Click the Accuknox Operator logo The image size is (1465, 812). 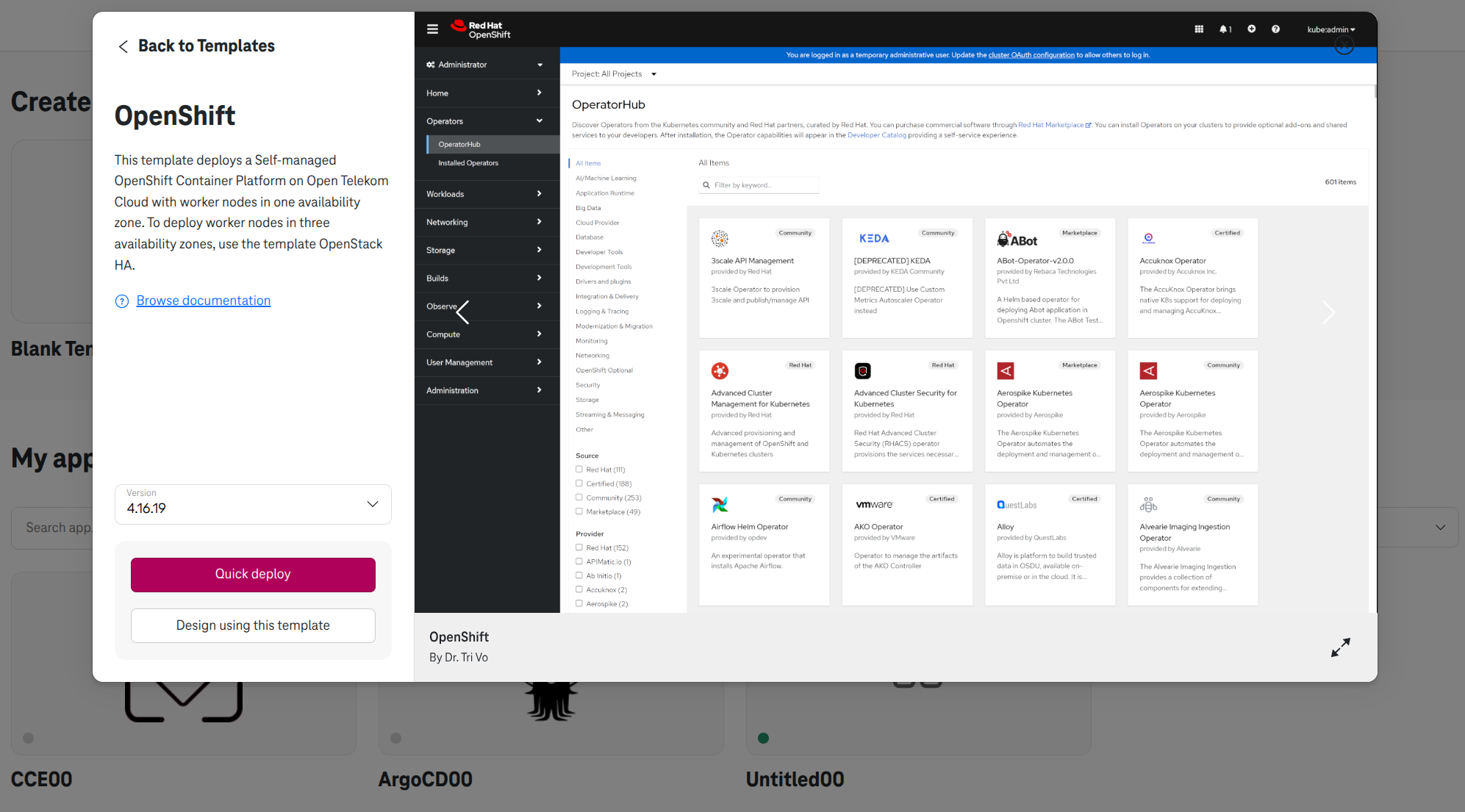tap(1148, 238)
